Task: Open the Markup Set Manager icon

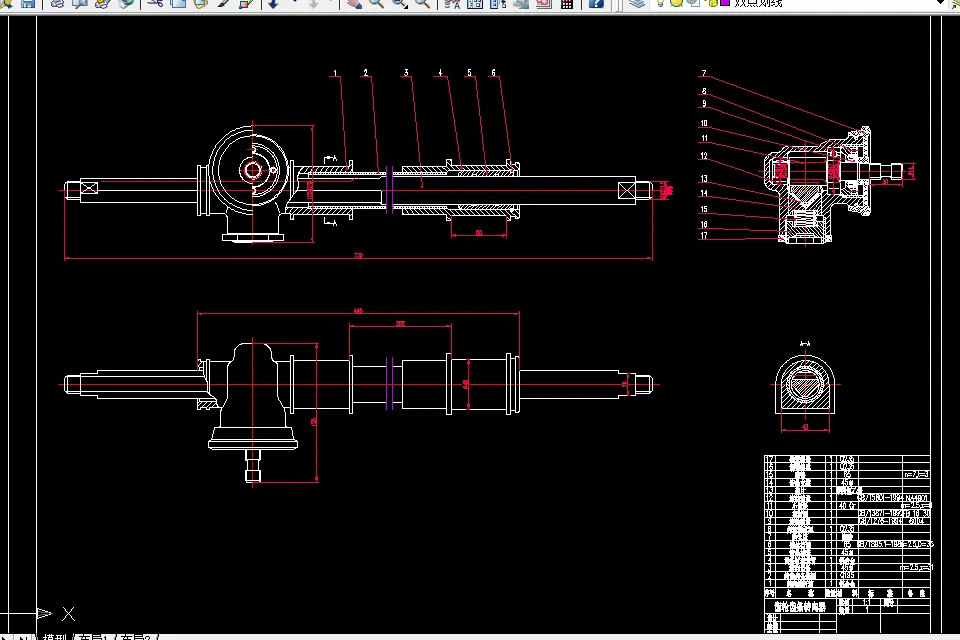Action: pyautogui.click(x=544, y=3)
